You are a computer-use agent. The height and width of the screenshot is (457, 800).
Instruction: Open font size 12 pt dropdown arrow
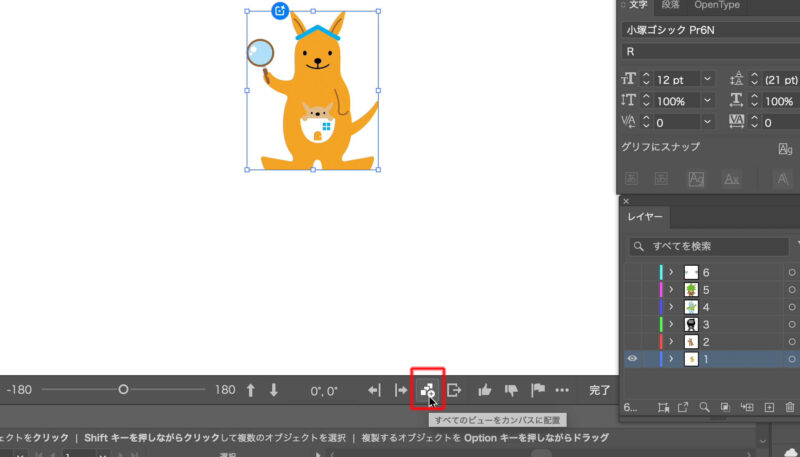[707, 79]
